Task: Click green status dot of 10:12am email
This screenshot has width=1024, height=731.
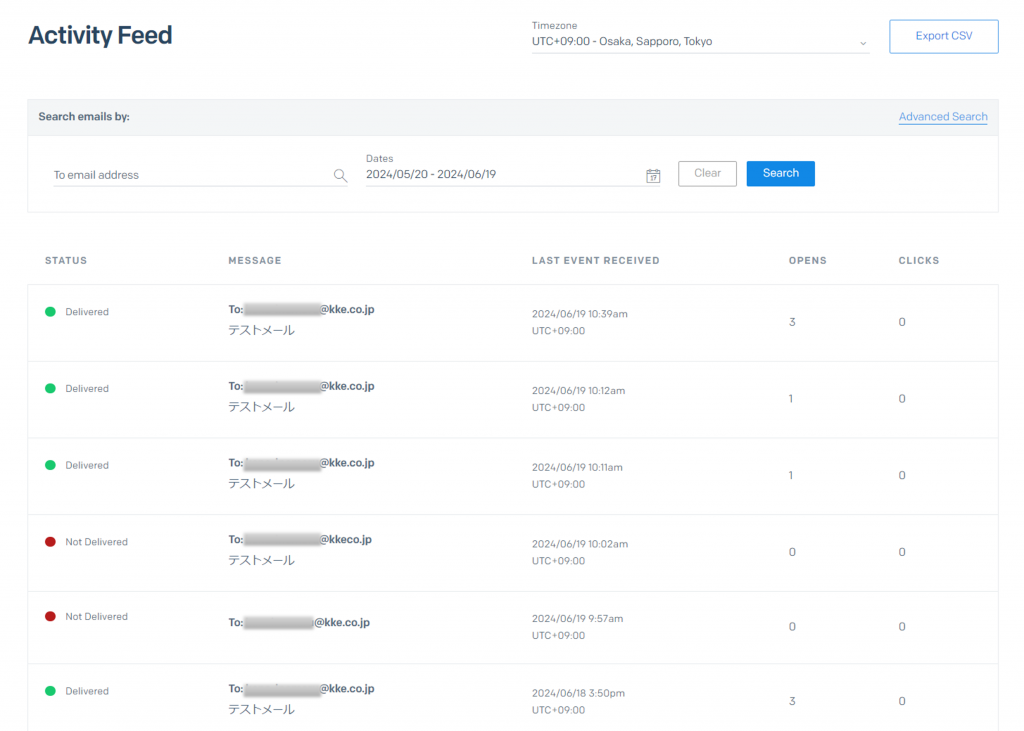Action: tap(50, 389)
